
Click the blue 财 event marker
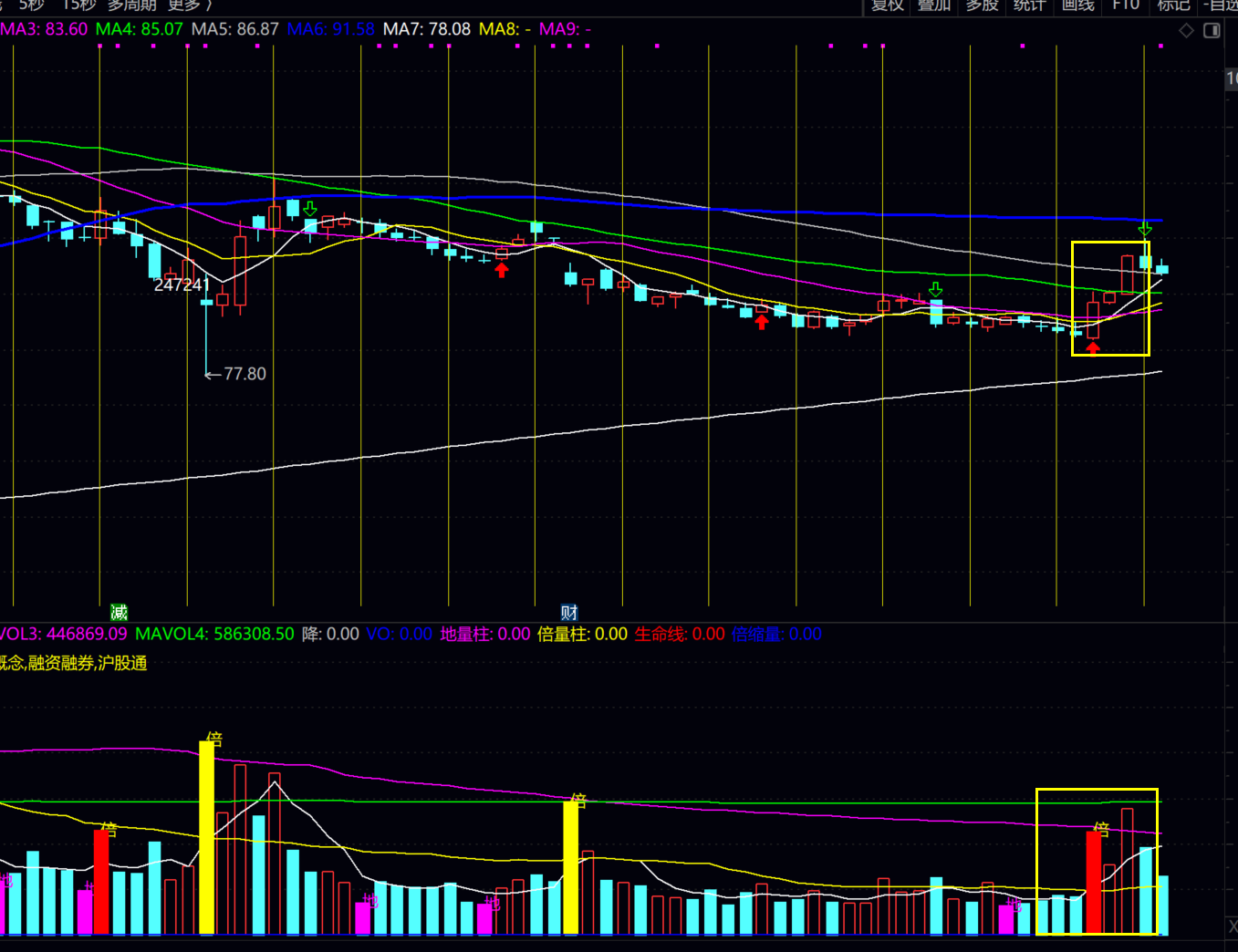tap(569, 612)
